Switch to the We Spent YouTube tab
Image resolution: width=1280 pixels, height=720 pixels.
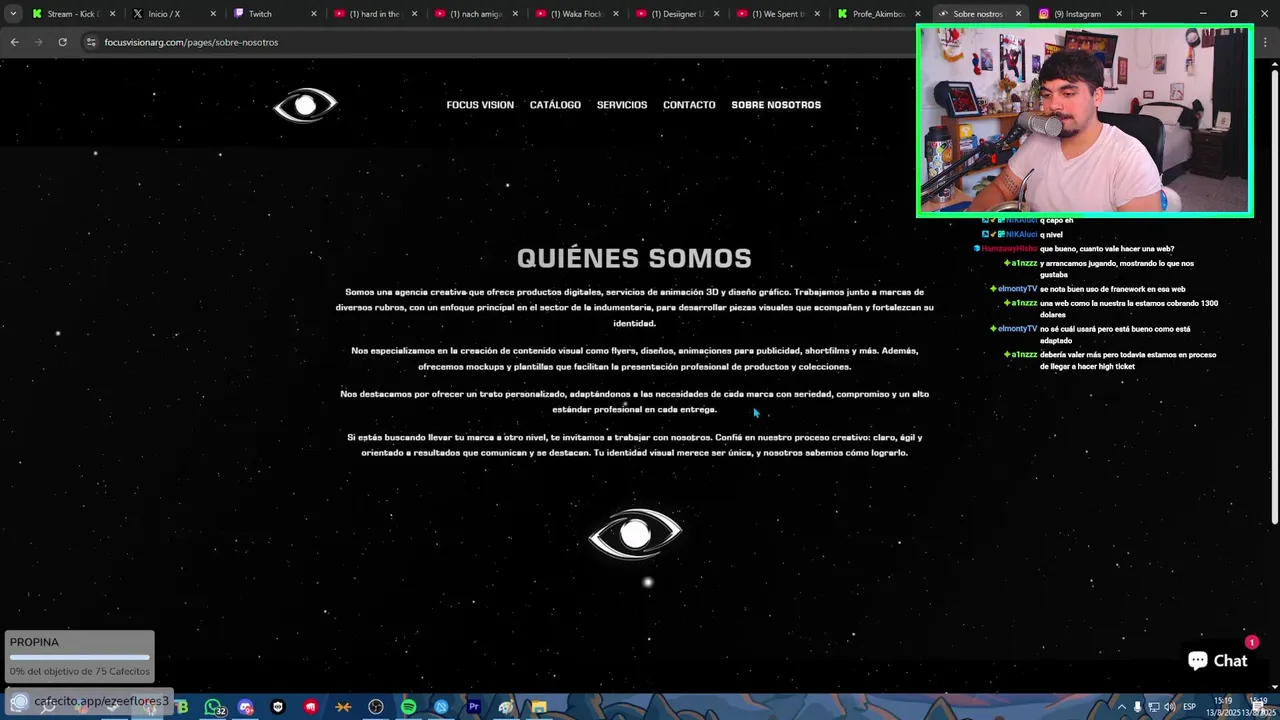pos(777,14)
